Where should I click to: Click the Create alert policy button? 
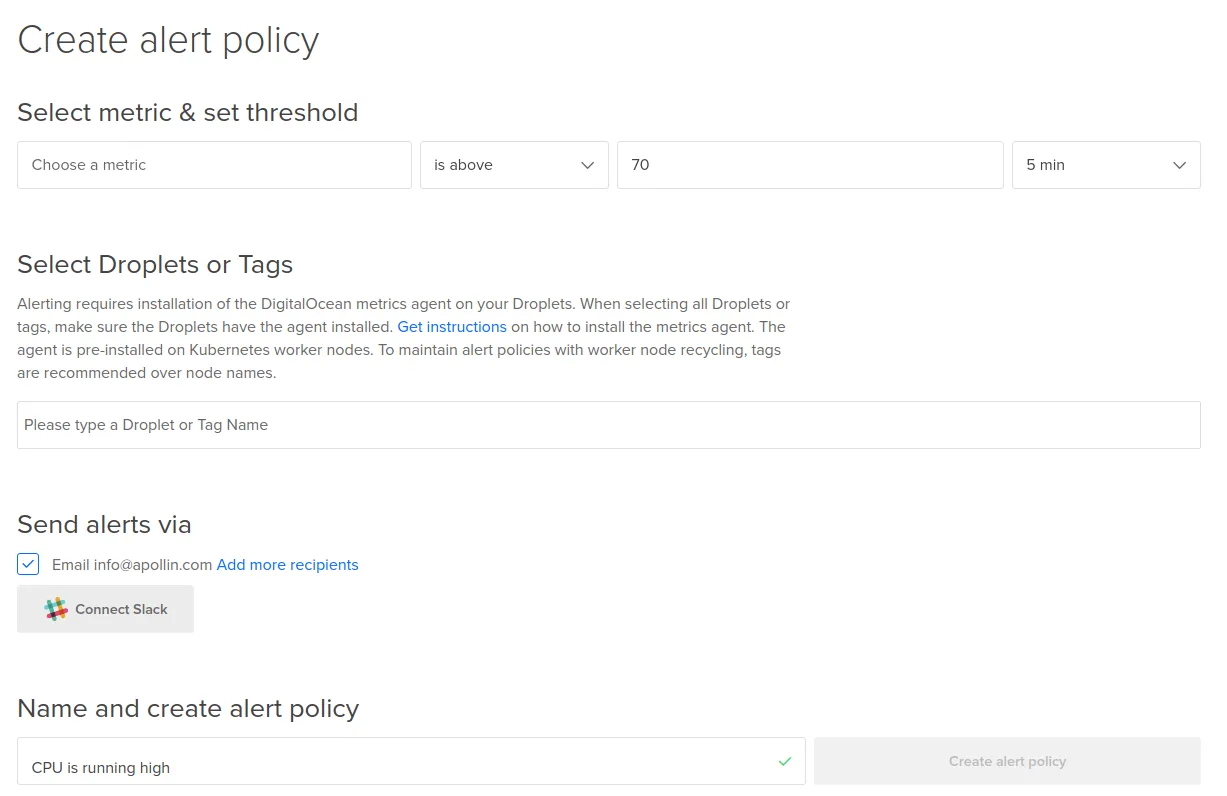click(x=1007, y=762)
